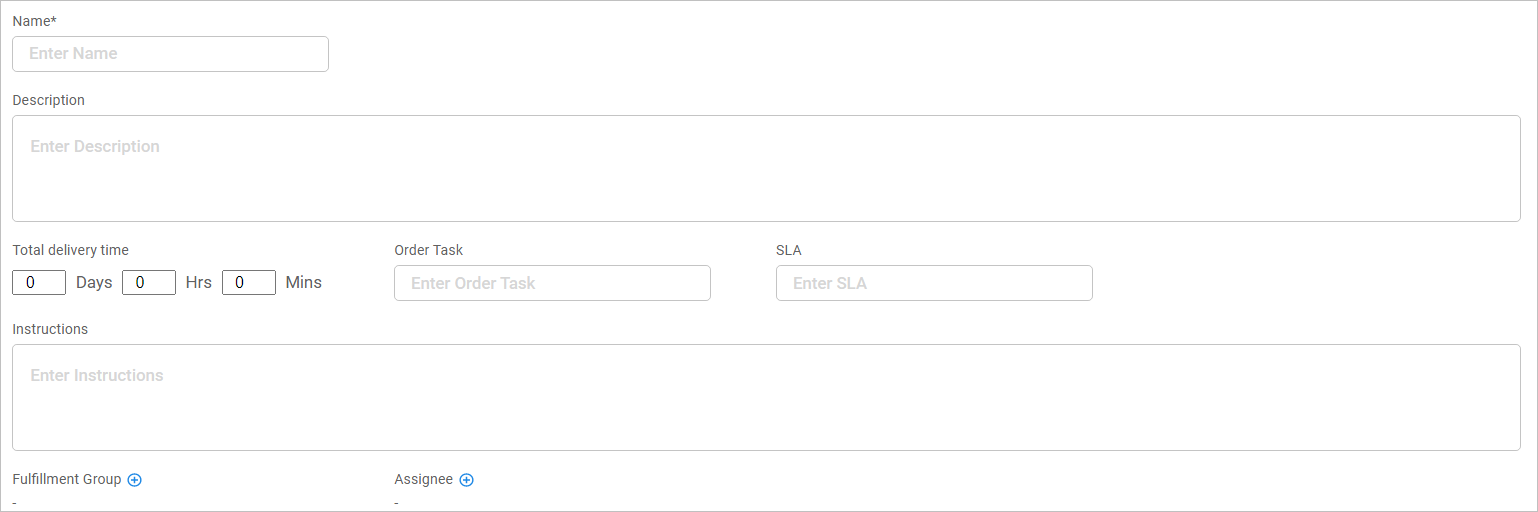Click inside the Enter Description text area
The image size is (1538, 512).
click(x=766, y=168)
